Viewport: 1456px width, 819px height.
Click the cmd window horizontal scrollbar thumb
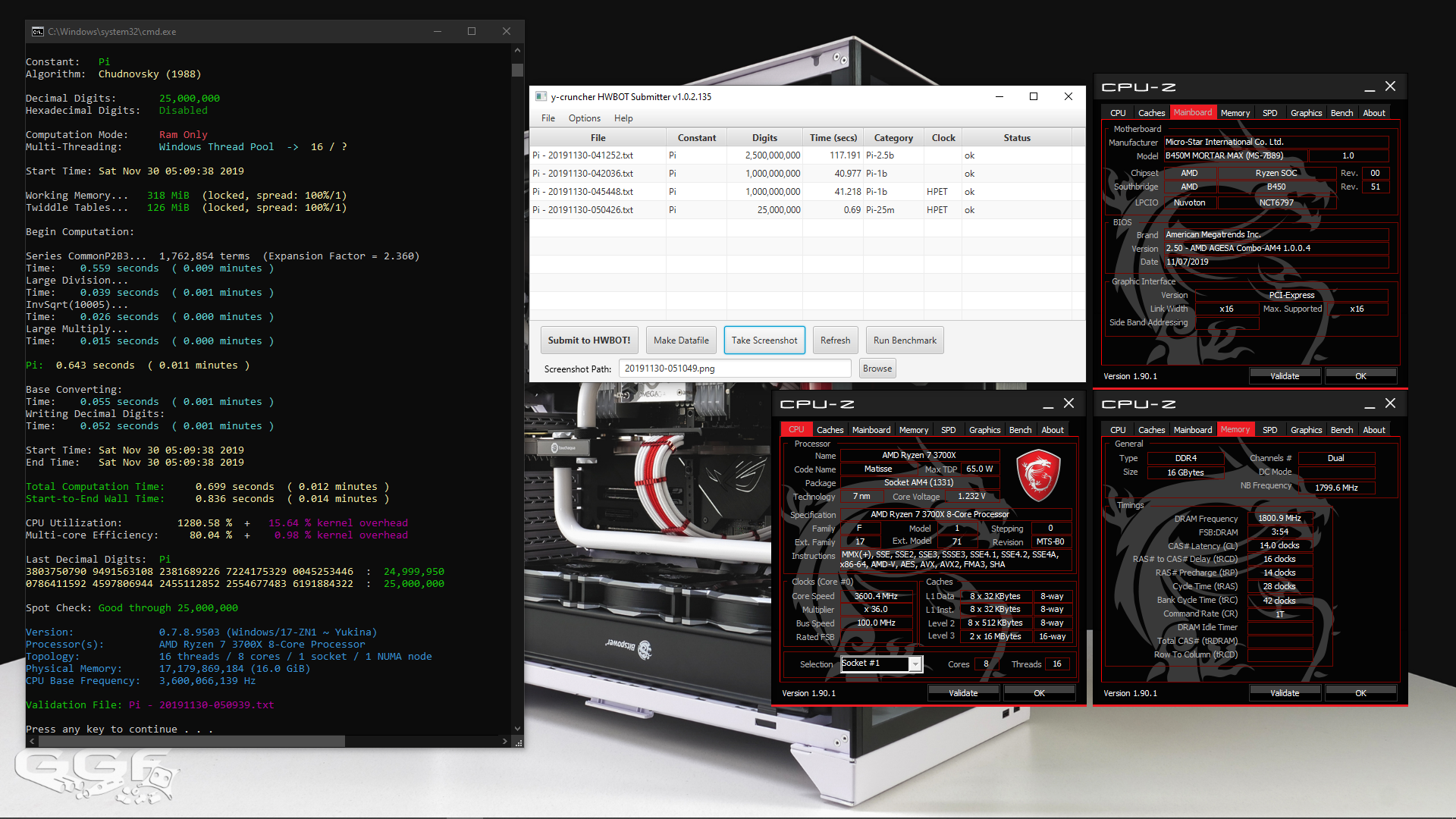pos(192,741)
